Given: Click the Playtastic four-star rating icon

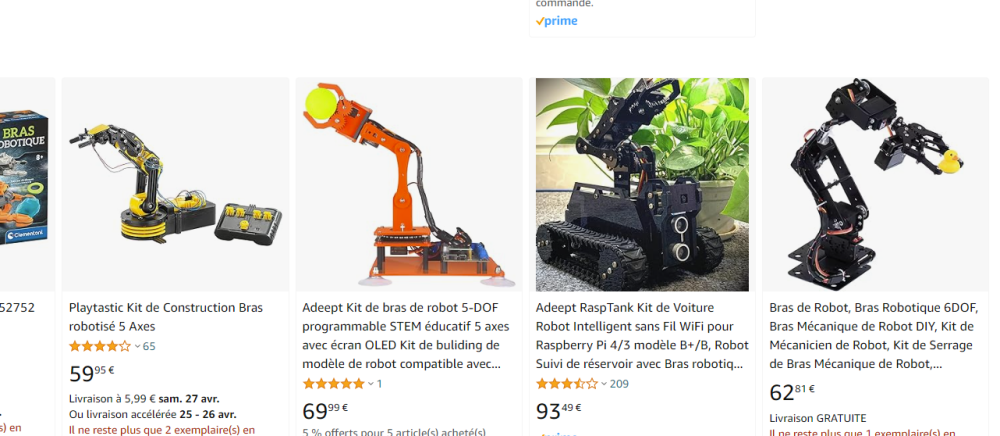Looking at the screenshot, I should click(x=99, y=347).
